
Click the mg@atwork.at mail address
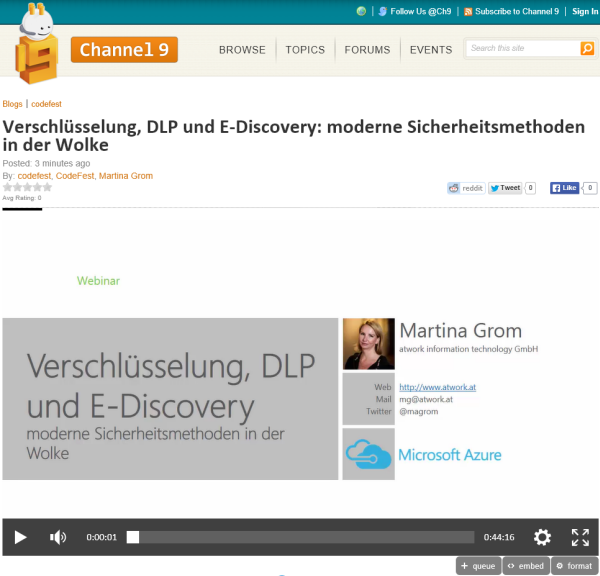click(426, 399)
